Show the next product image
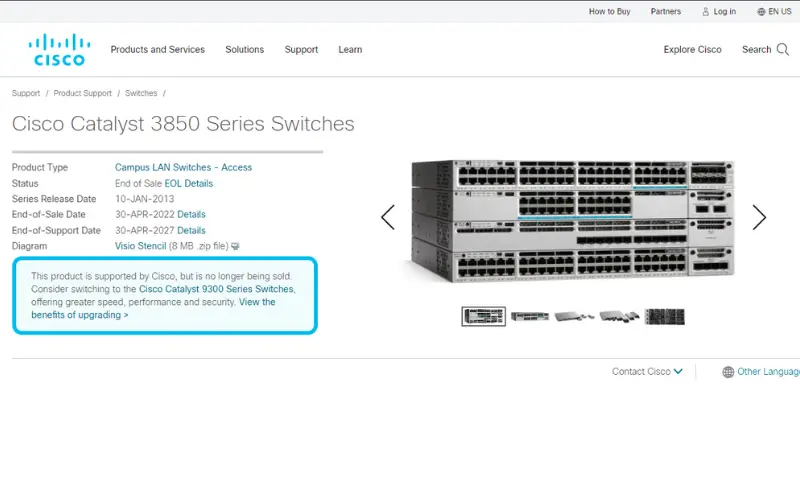800x500 pixels. (759, 217)
